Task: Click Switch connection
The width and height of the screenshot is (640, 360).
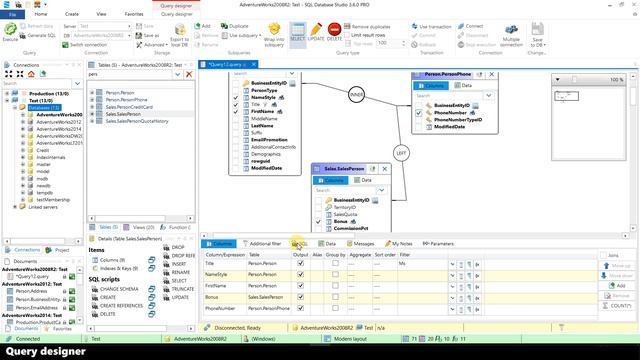Action: (x=84, y=45)
